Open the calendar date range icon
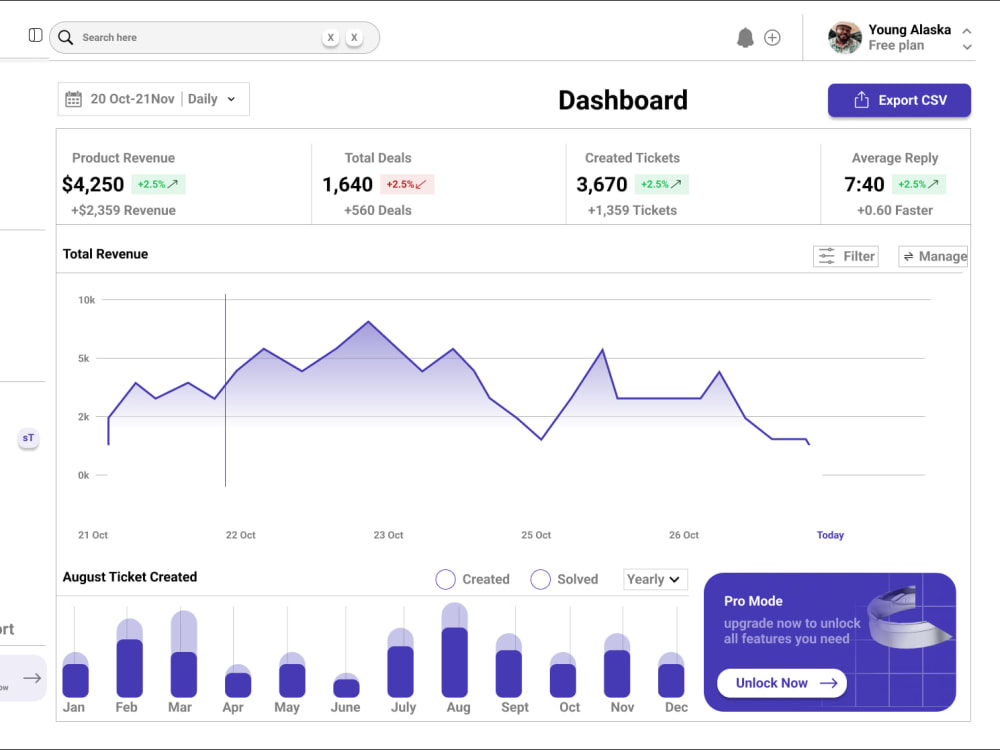Viewport: 1000px width, 750px height. point(73,99)
